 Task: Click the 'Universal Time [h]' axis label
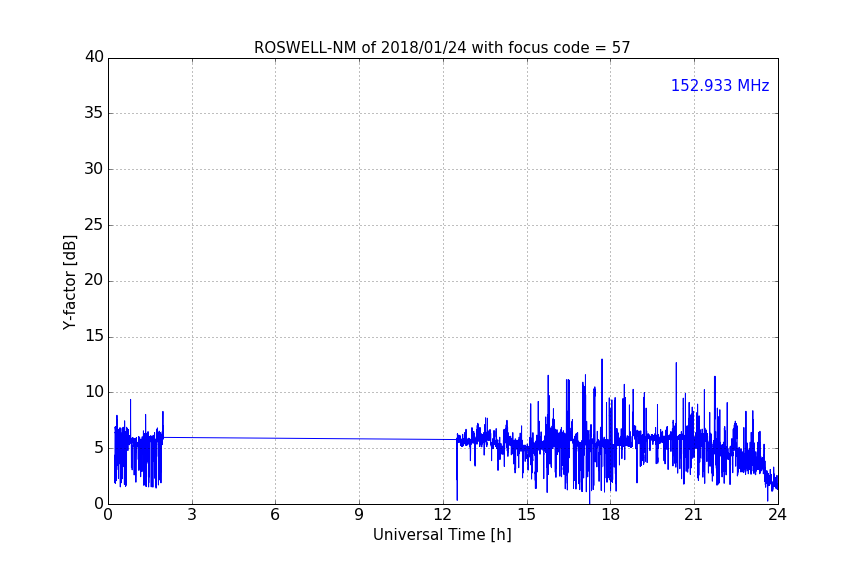[x=442, y=535]
